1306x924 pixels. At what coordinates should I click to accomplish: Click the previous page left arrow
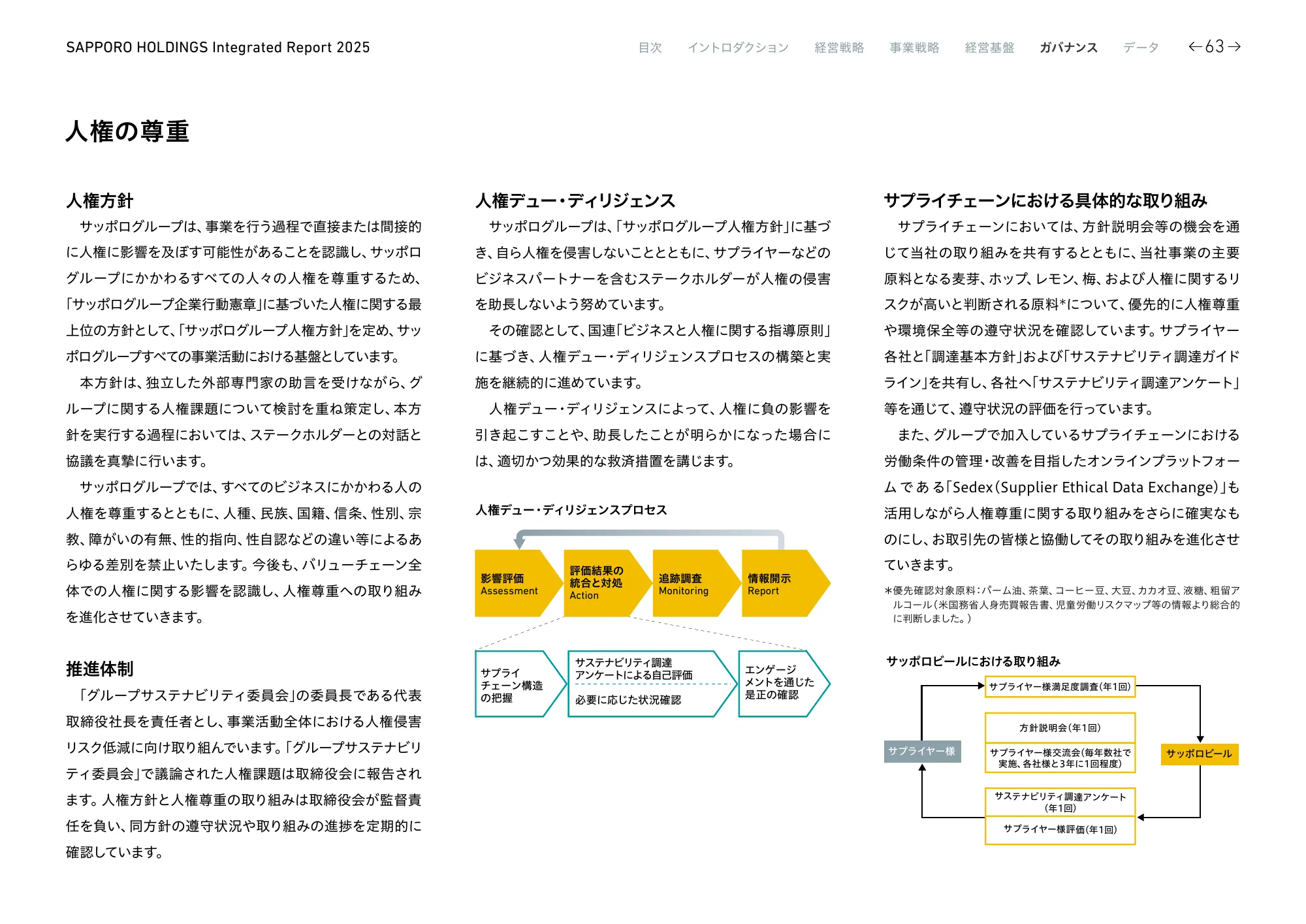1195,46
